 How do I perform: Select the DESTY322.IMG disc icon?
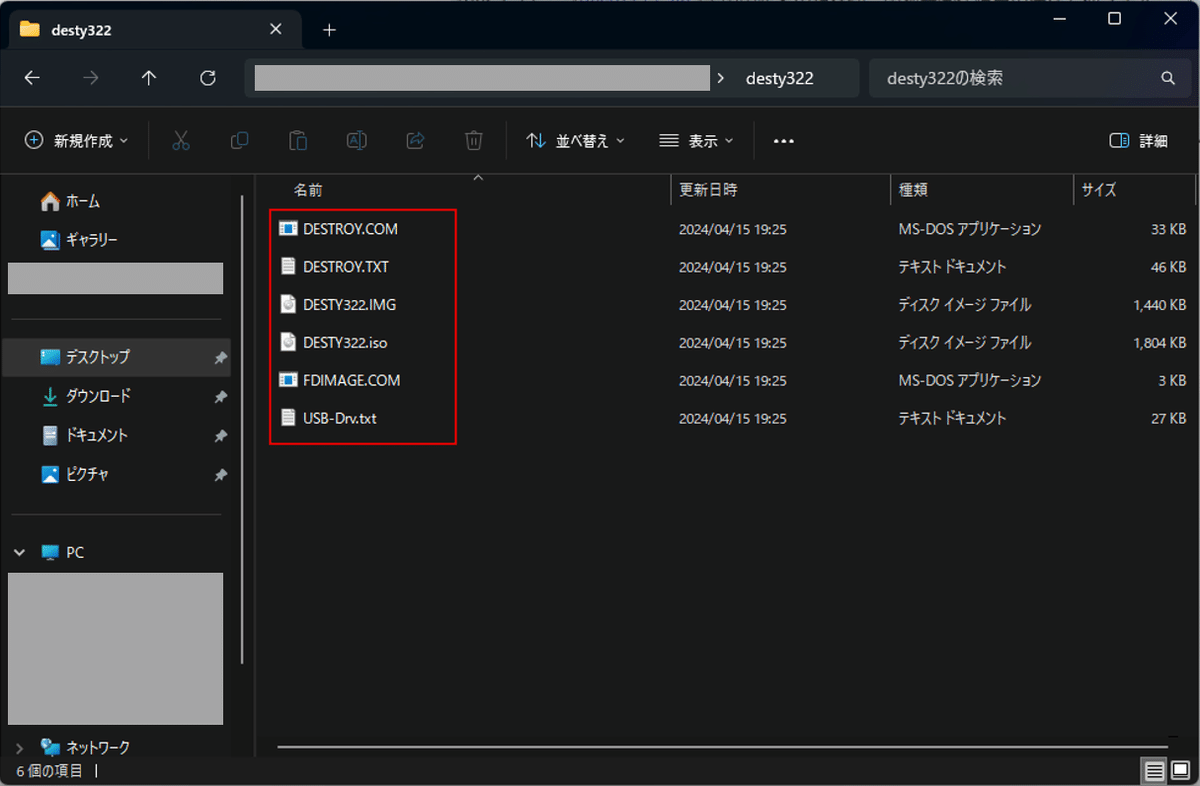pyautogui.click(x=288, y=305)
